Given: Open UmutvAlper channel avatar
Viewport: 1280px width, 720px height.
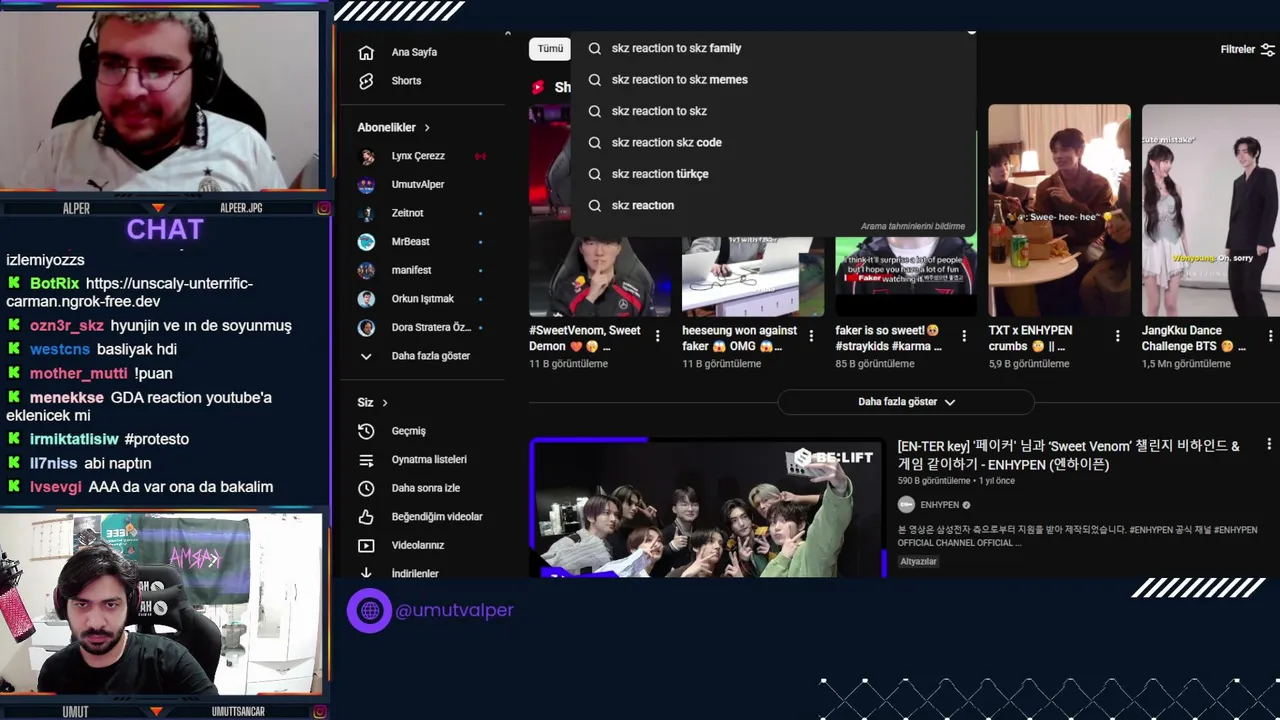Looking at the screenshot, I should [x=367, y=185].
